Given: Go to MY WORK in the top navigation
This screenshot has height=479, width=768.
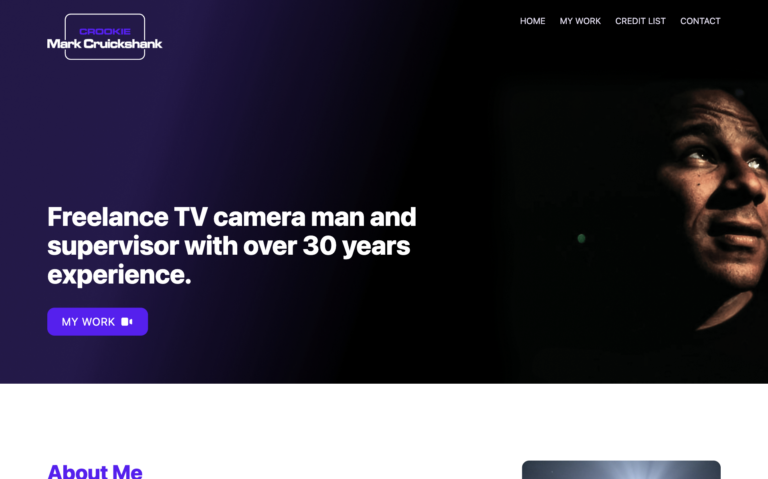Looking at the screenshot, I should [580, 21].
